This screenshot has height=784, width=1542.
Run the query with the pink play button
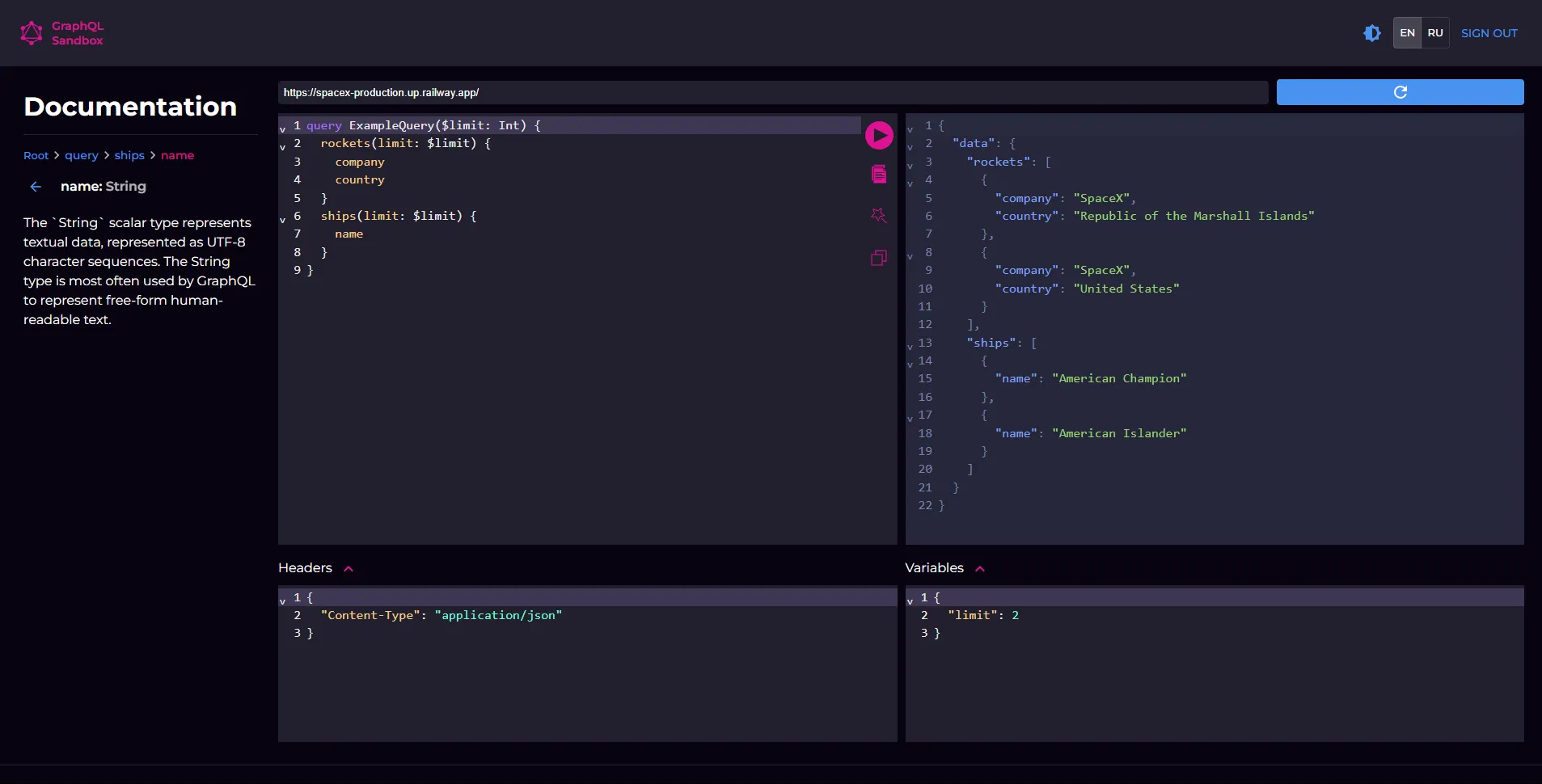click(x=879, y=135)
